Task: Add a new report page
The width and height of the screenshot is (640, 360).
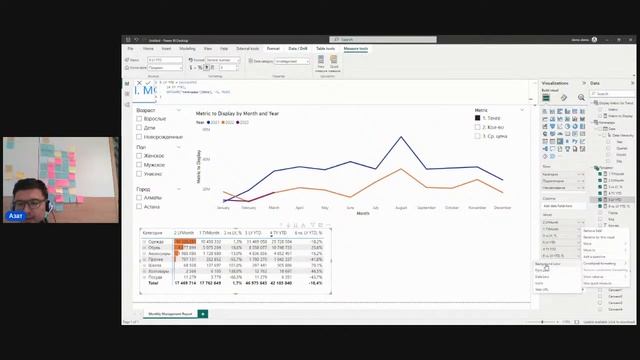Action: (x=203, y=314)
